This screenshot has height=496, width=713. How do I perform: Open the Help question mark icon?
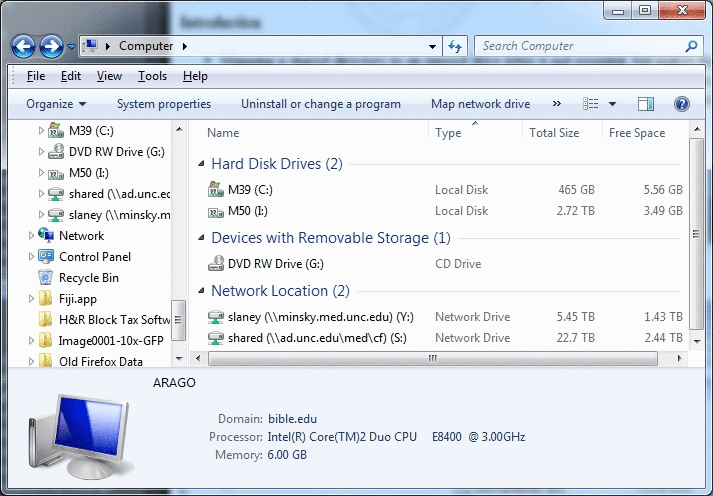coord(682,104)
